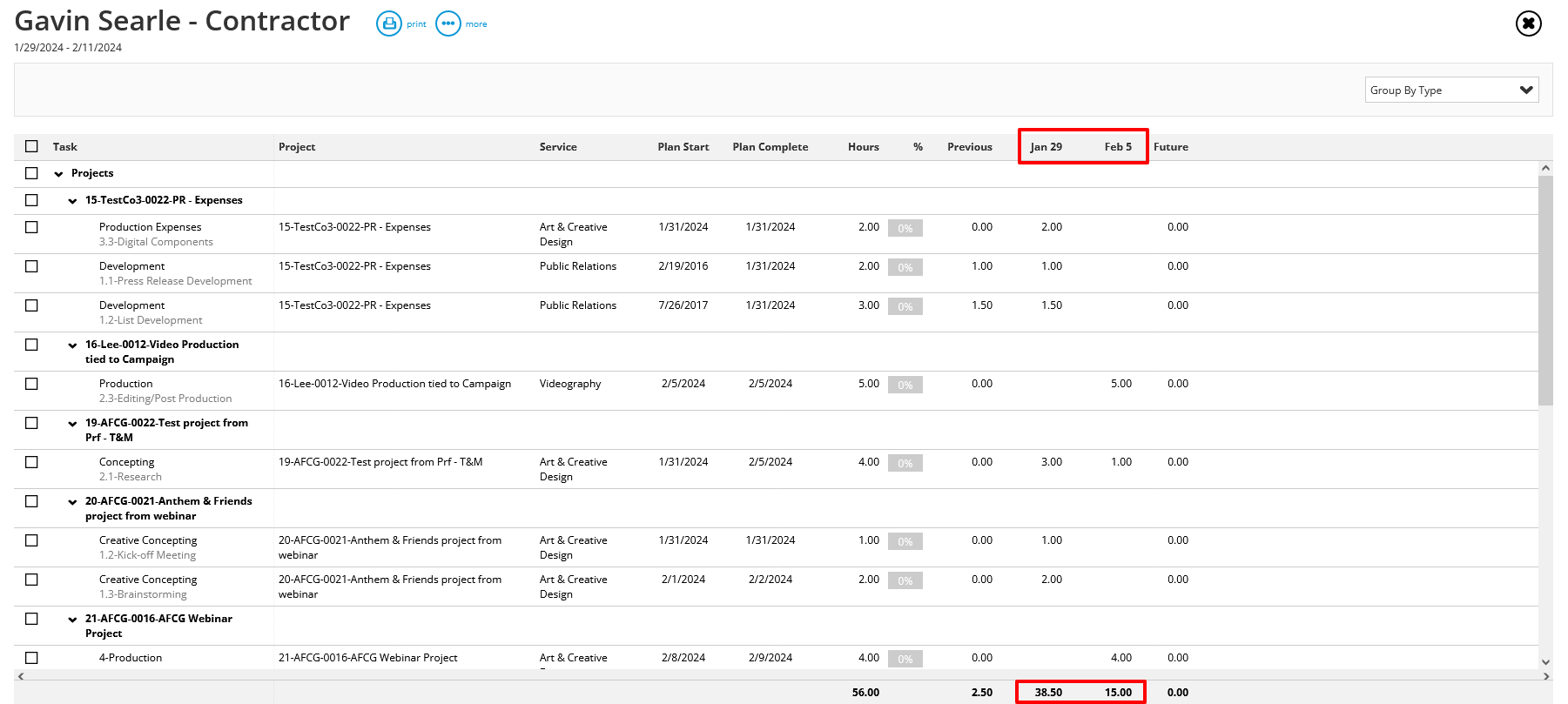The image size is (1568, 704).
Task: Check the 16-Lee-0012-Video Production group checkbox
Action: pyautogui.click(x=32, y=345)
